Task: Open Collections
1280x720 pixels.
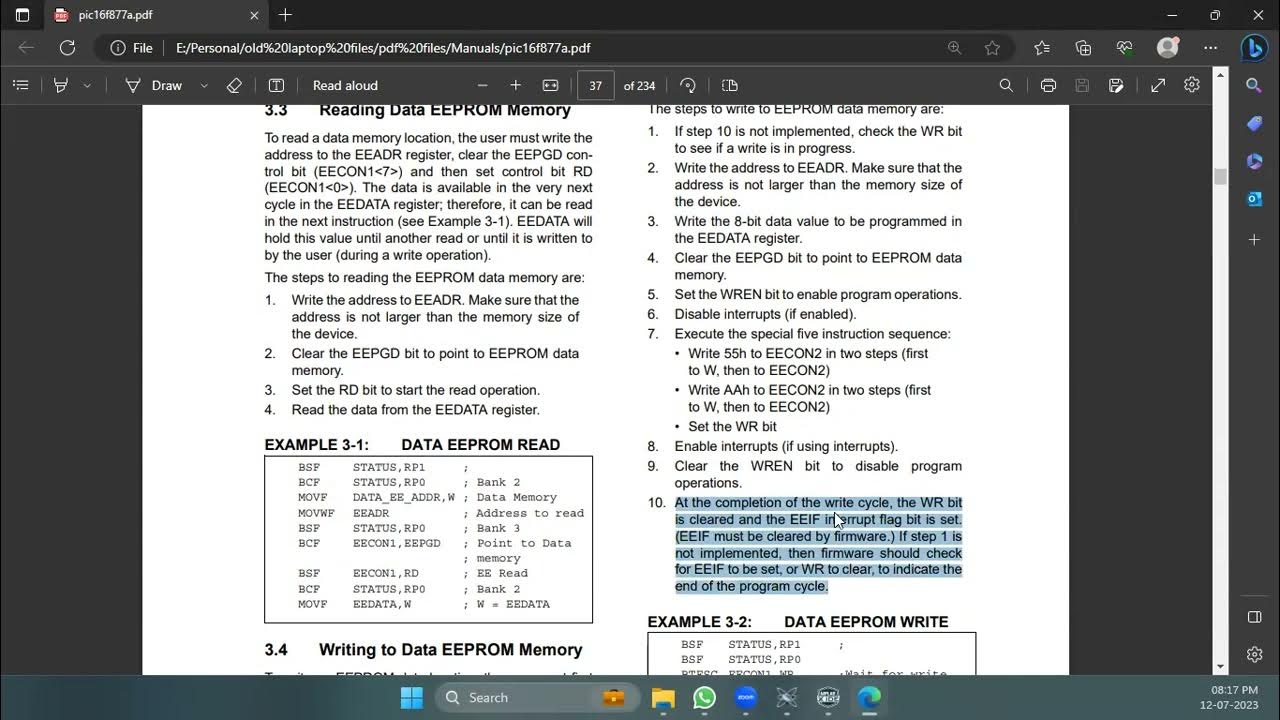Action: pyautogui.click(x=1083, y=47)
